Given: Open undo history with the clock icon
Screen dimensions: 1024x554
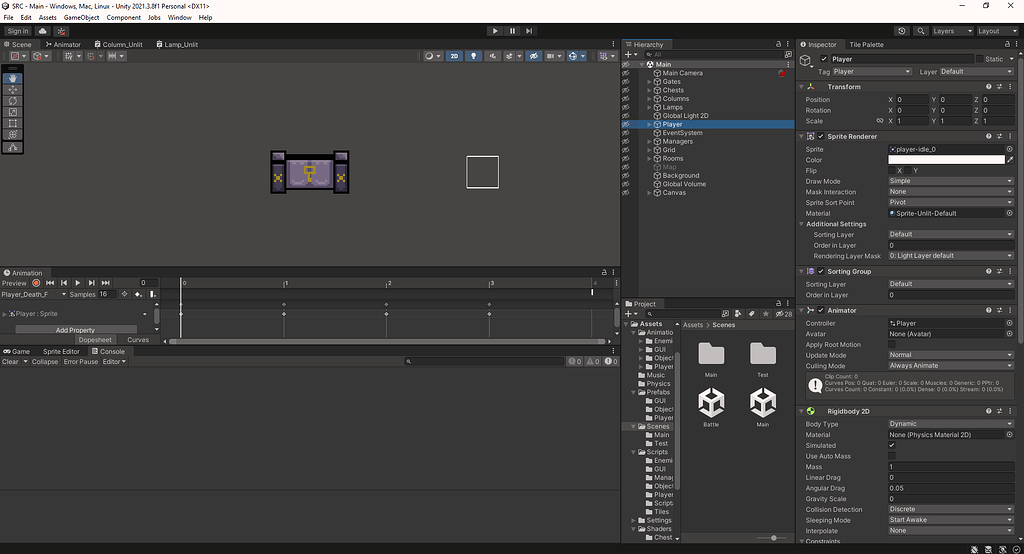Looking at the screenshot, I should pos(903,31).
